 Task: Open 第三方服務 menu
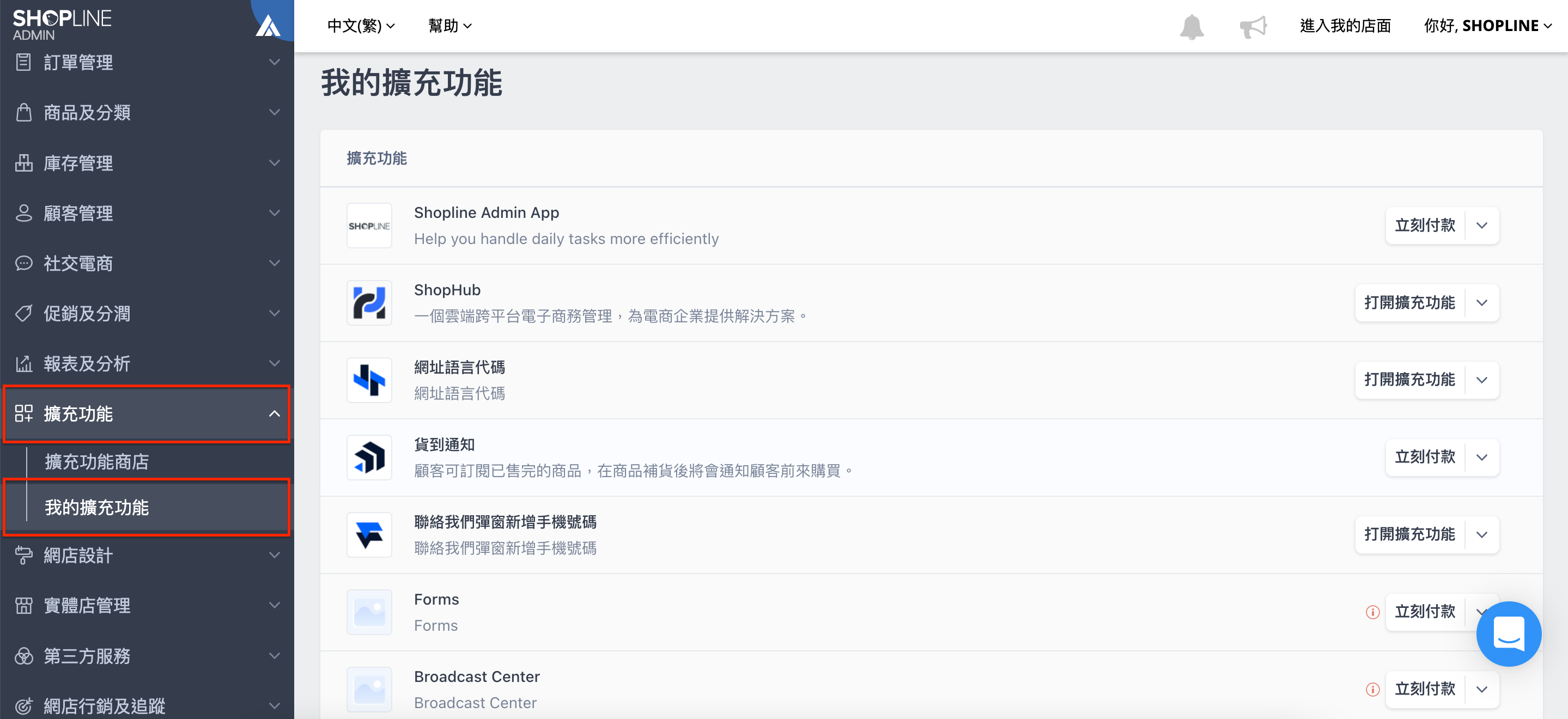[147, 656]
